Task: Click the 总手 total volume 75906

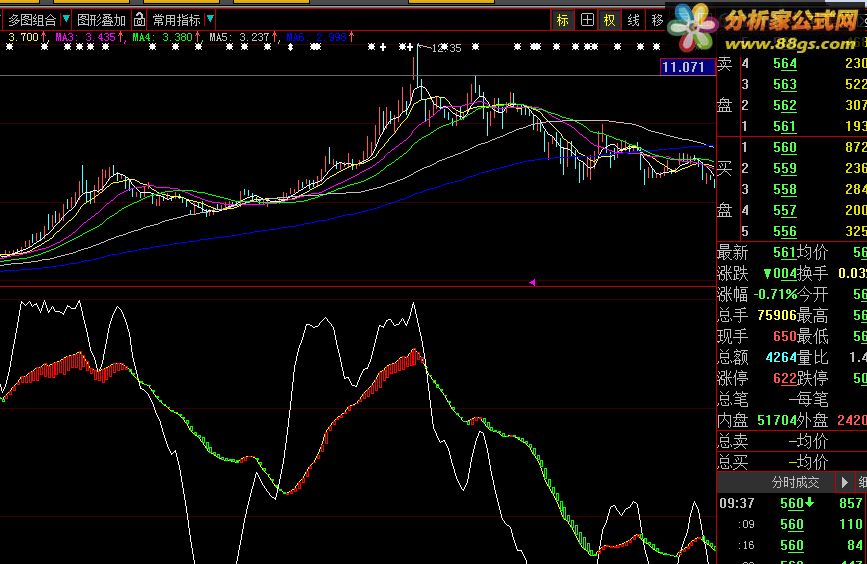Action: [776, 315]
